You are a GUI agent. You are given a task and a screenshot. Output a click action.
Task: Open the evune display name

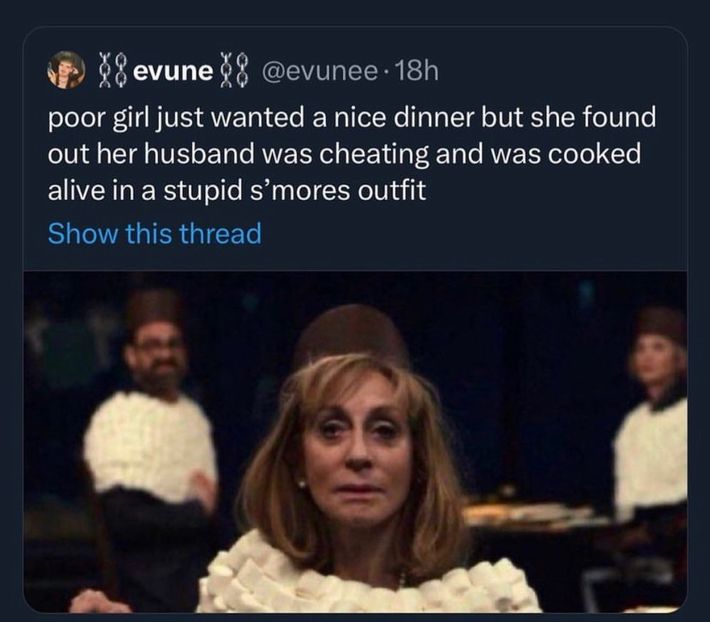[173, 71]
